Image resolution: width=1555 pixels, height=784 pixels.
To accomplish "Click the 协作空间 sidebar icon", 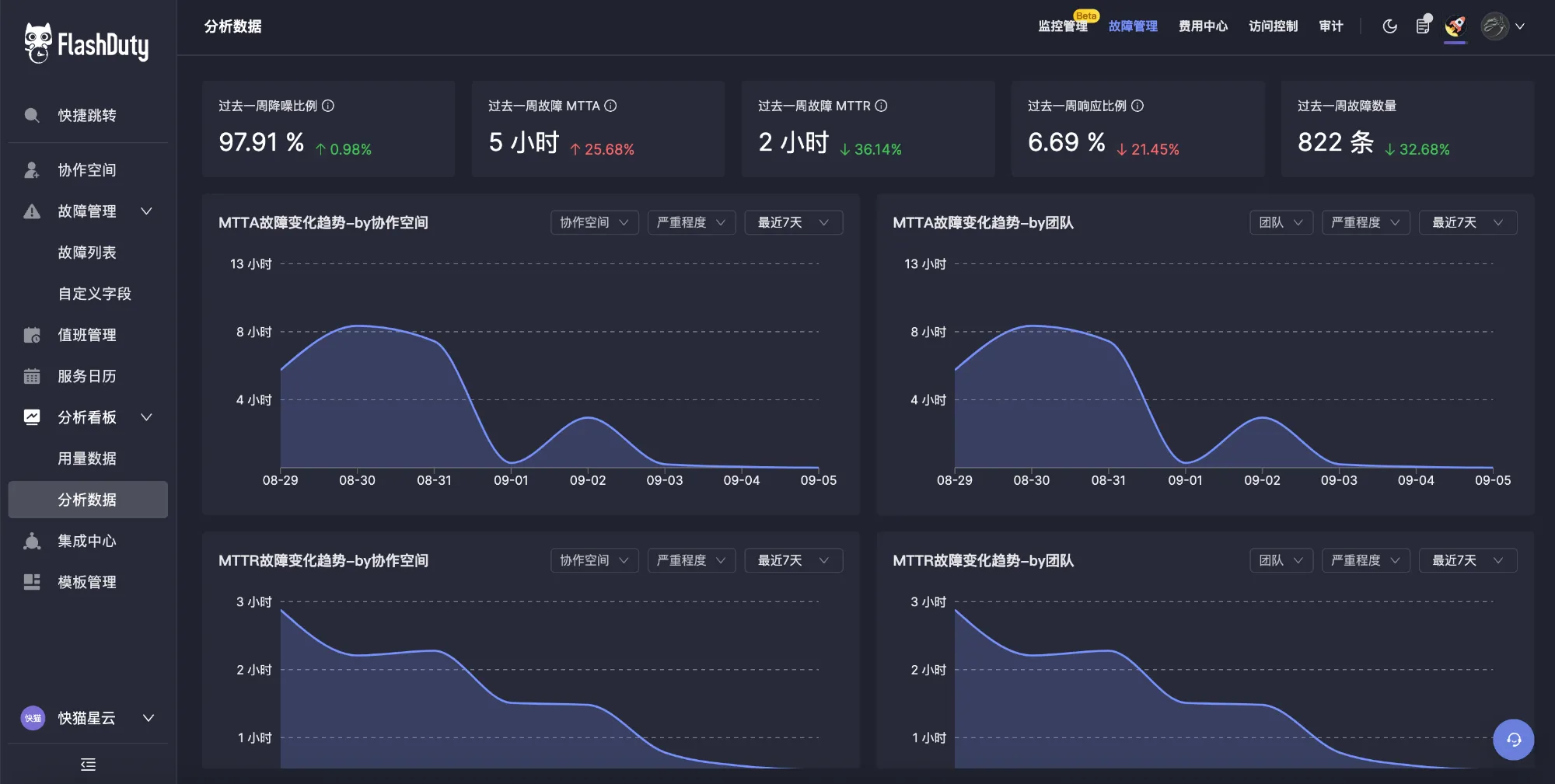I will [x=32, y=170].
